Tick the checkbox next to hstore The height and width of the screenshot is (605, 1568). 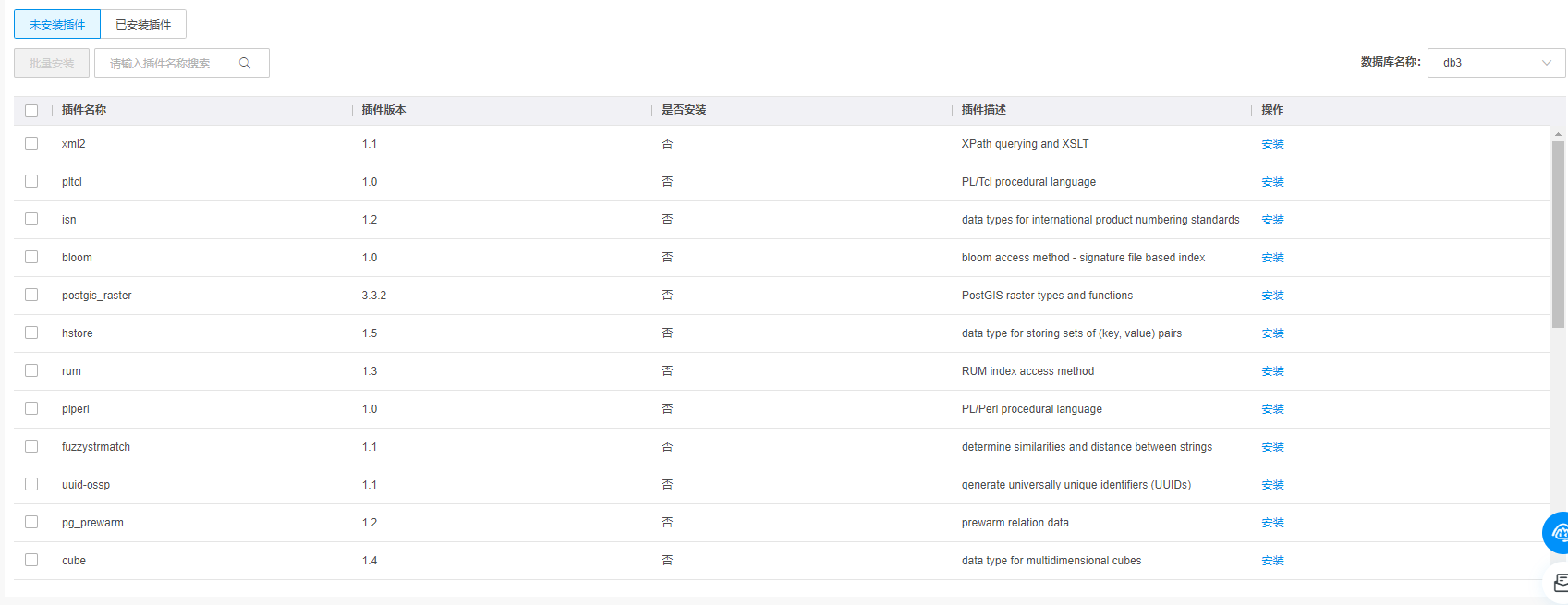coord(31,333)
